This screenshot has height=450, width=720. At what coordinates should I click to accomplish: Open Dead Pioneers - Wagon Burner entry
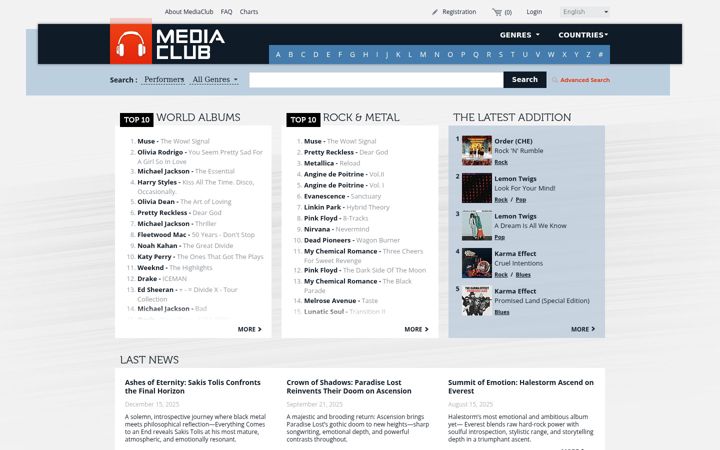[352, 240]
